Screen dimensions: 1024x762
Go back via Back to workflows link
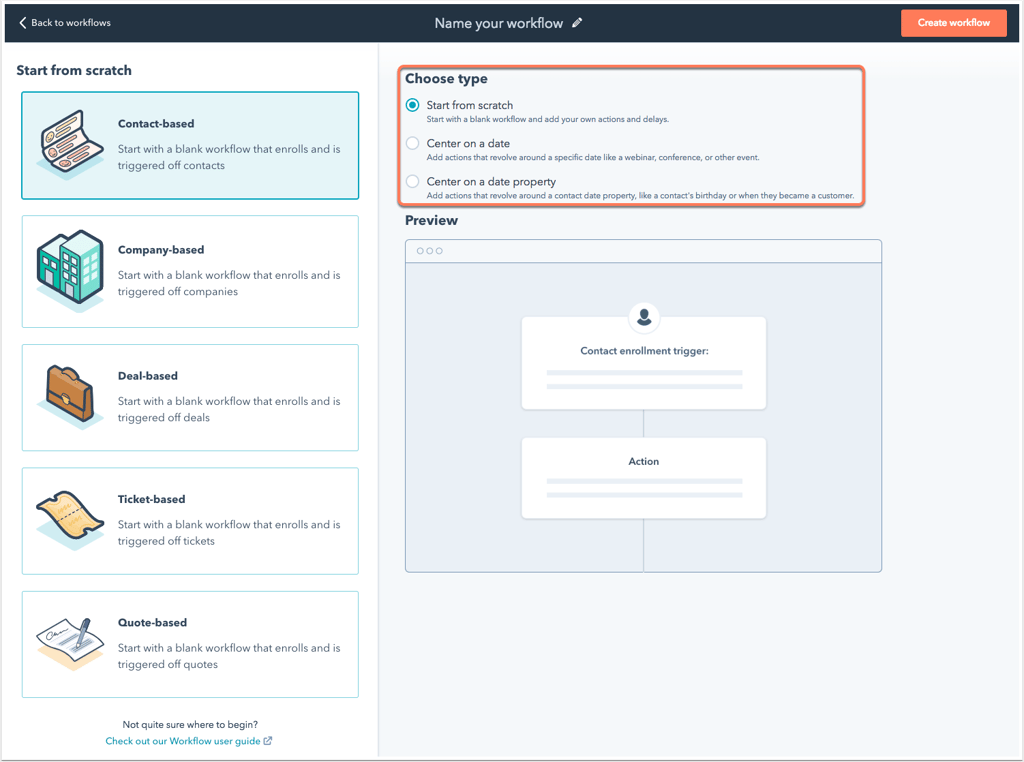tap(65, 23)
